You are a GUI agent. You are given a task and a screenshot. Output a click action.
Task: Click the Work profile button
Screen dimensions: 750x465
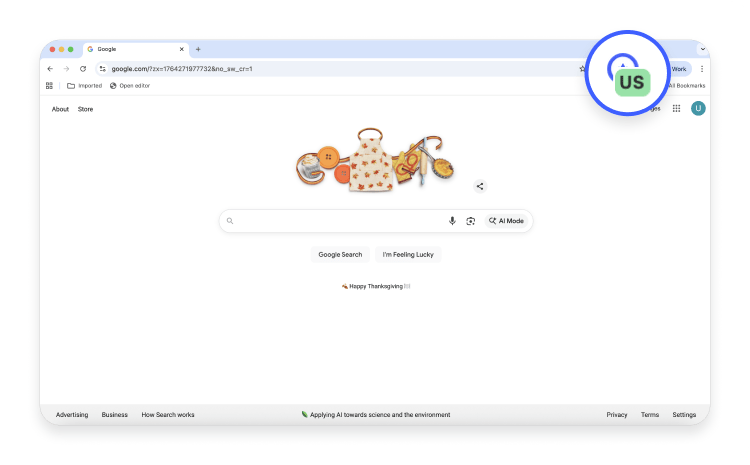[679, 69]
